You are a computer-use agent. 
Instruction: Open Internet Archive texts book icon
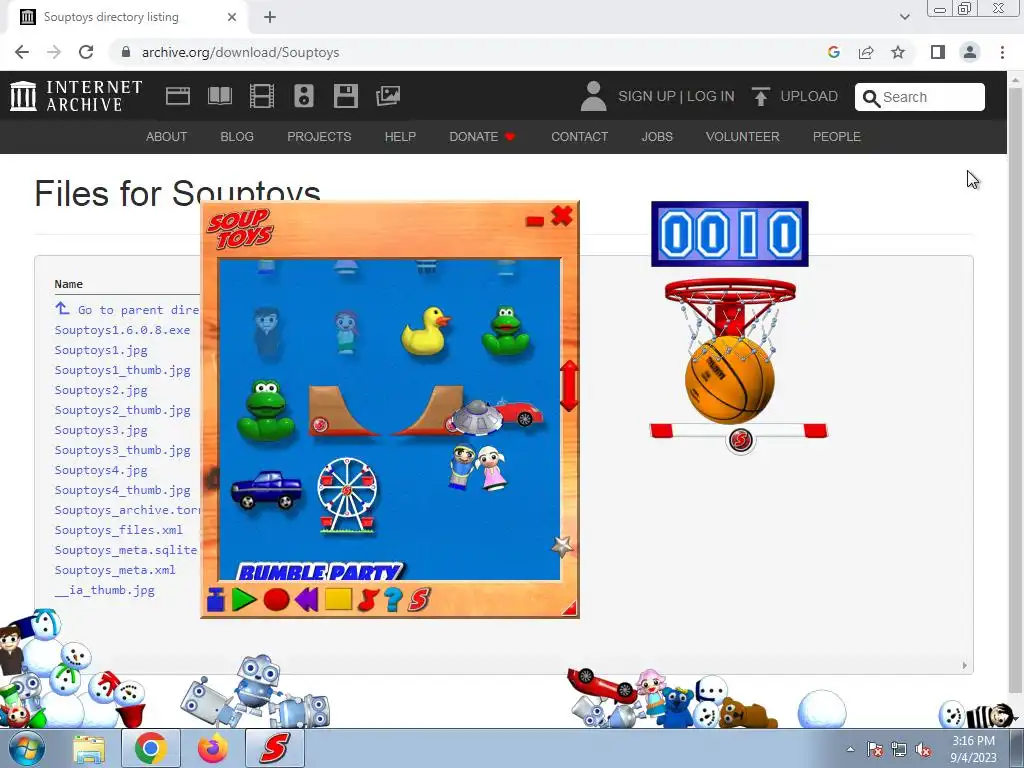pos(219,96)
